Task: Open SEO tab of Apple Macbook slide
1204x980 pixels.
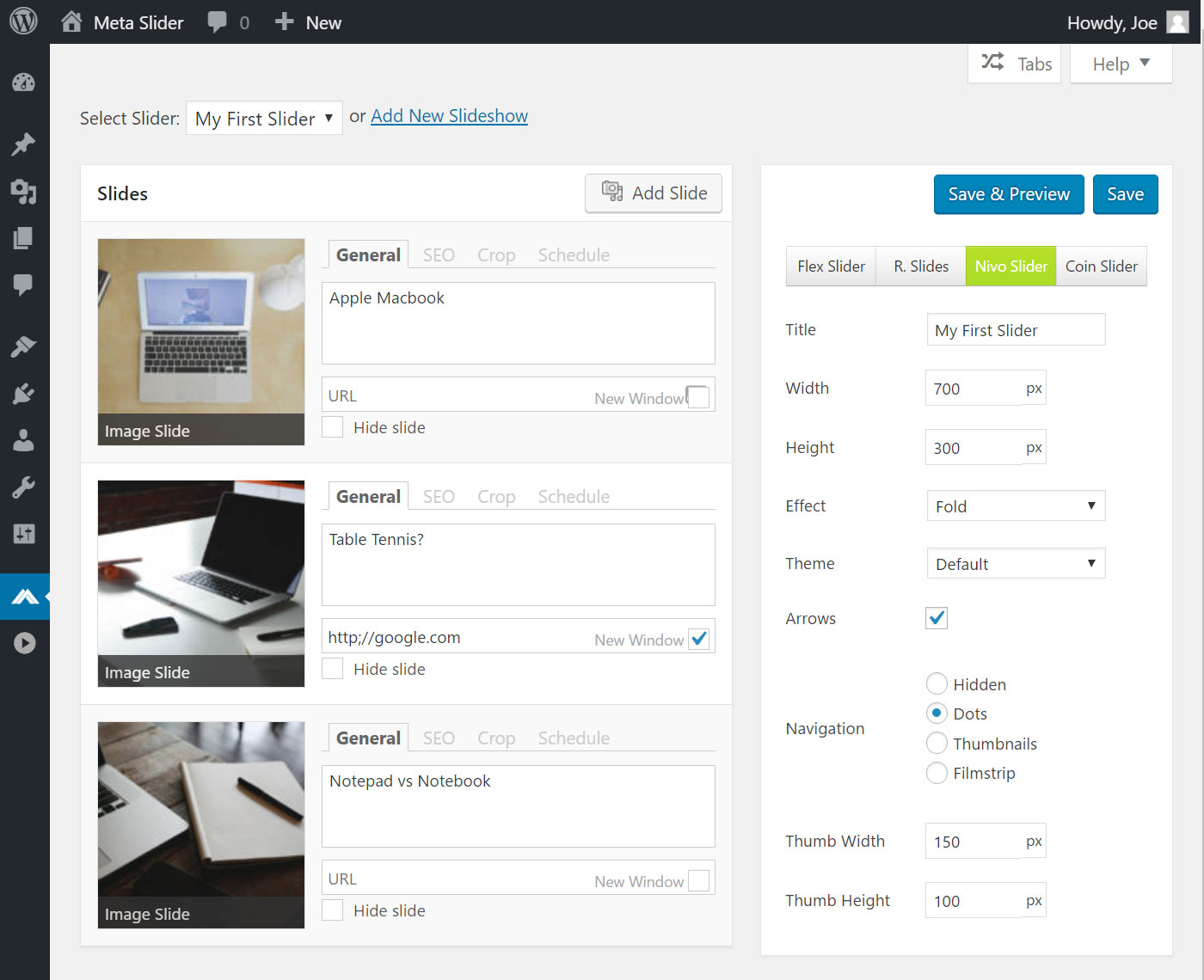Action: point(439,255)
